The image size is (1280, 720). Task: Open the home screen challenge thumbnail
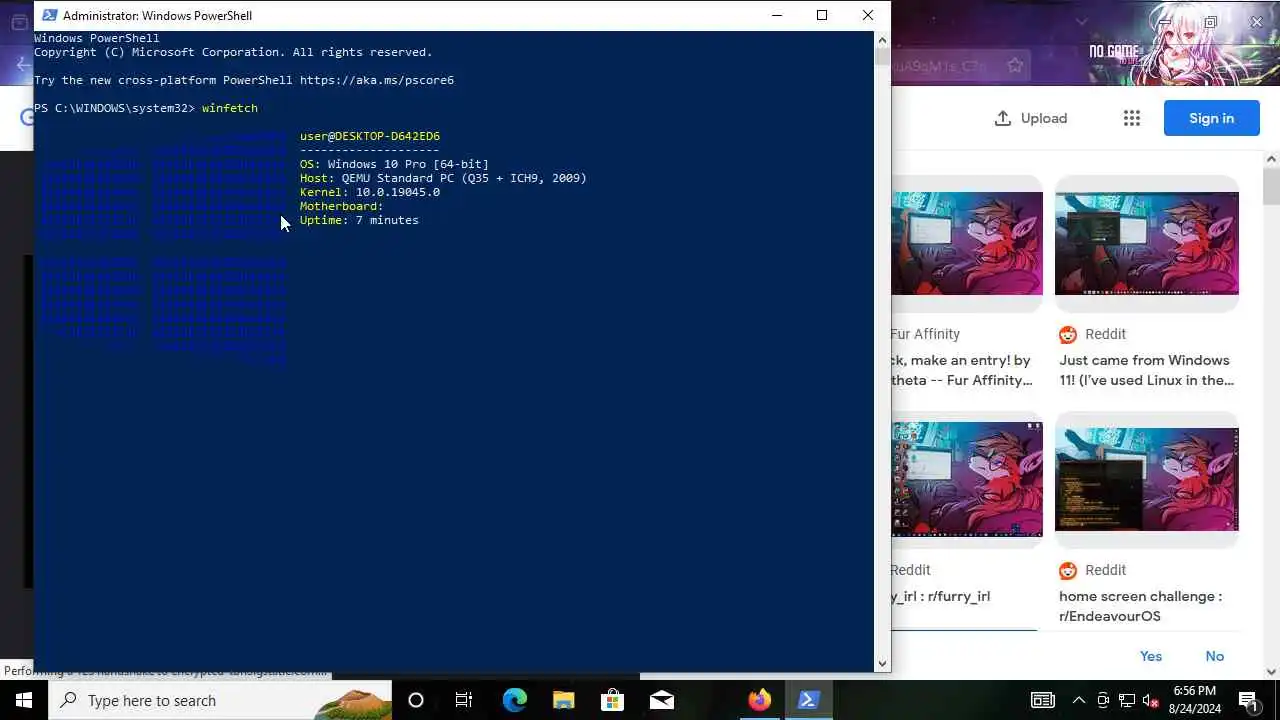pyautogui.click(x=1147, y=480)
